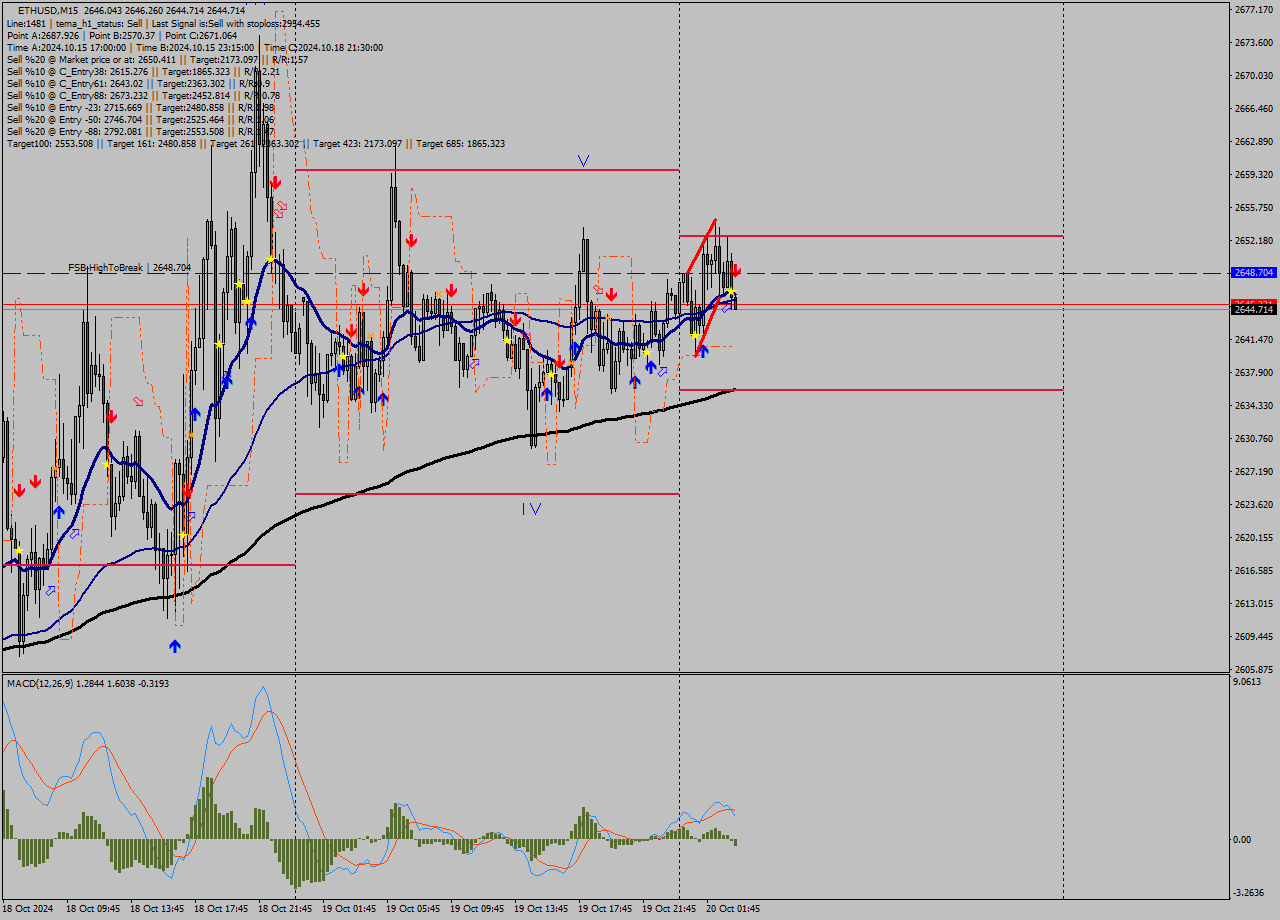This screenshot has width=1280, height=920.
Task: Click the 2620.155 price axis label
Action: point(1253,538)
